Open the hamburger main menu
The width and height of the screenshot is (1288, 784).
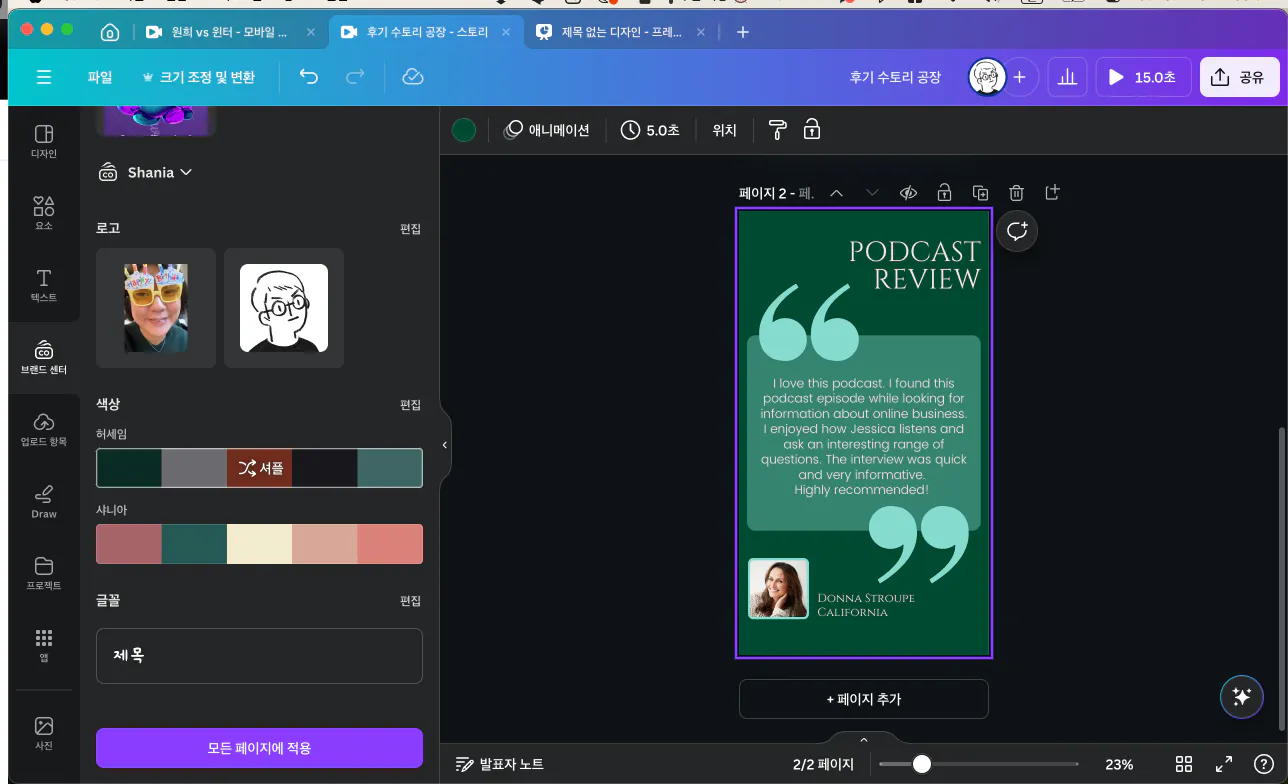[x=44, y=77]
